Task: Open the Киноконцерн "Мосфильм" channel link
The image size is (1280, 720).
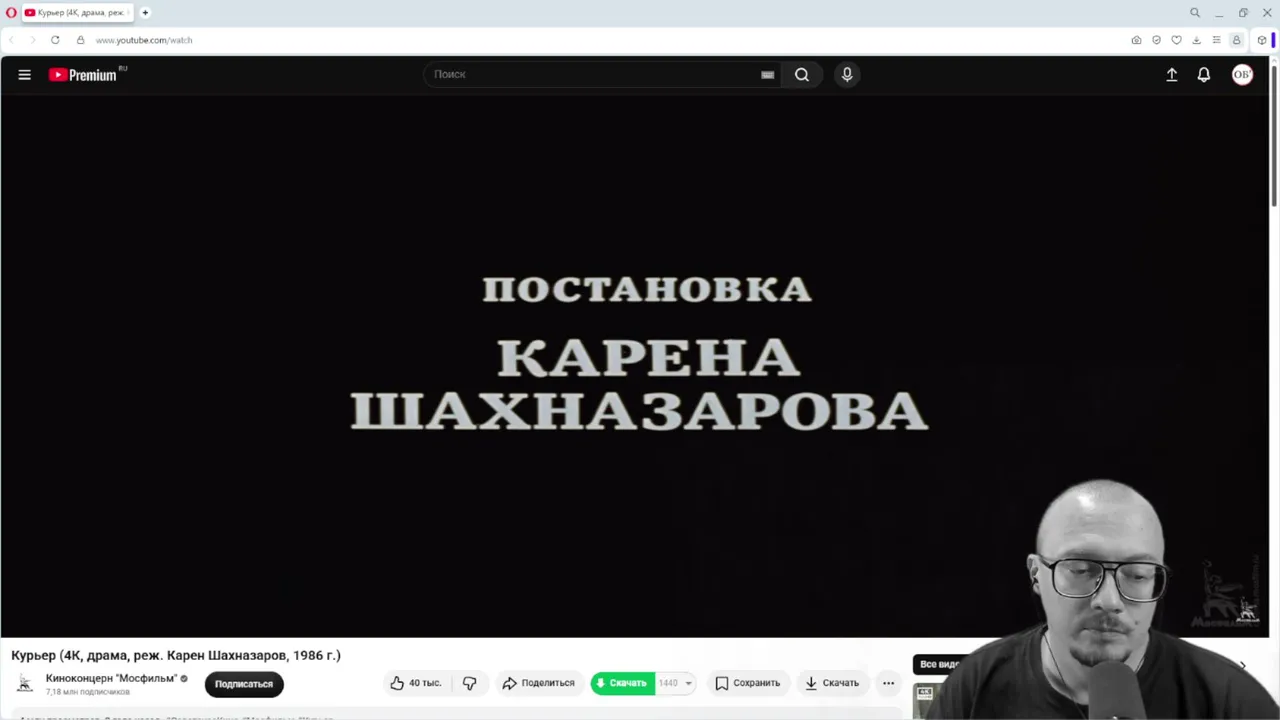Action: pyautogui.click(x=111, y=678)
